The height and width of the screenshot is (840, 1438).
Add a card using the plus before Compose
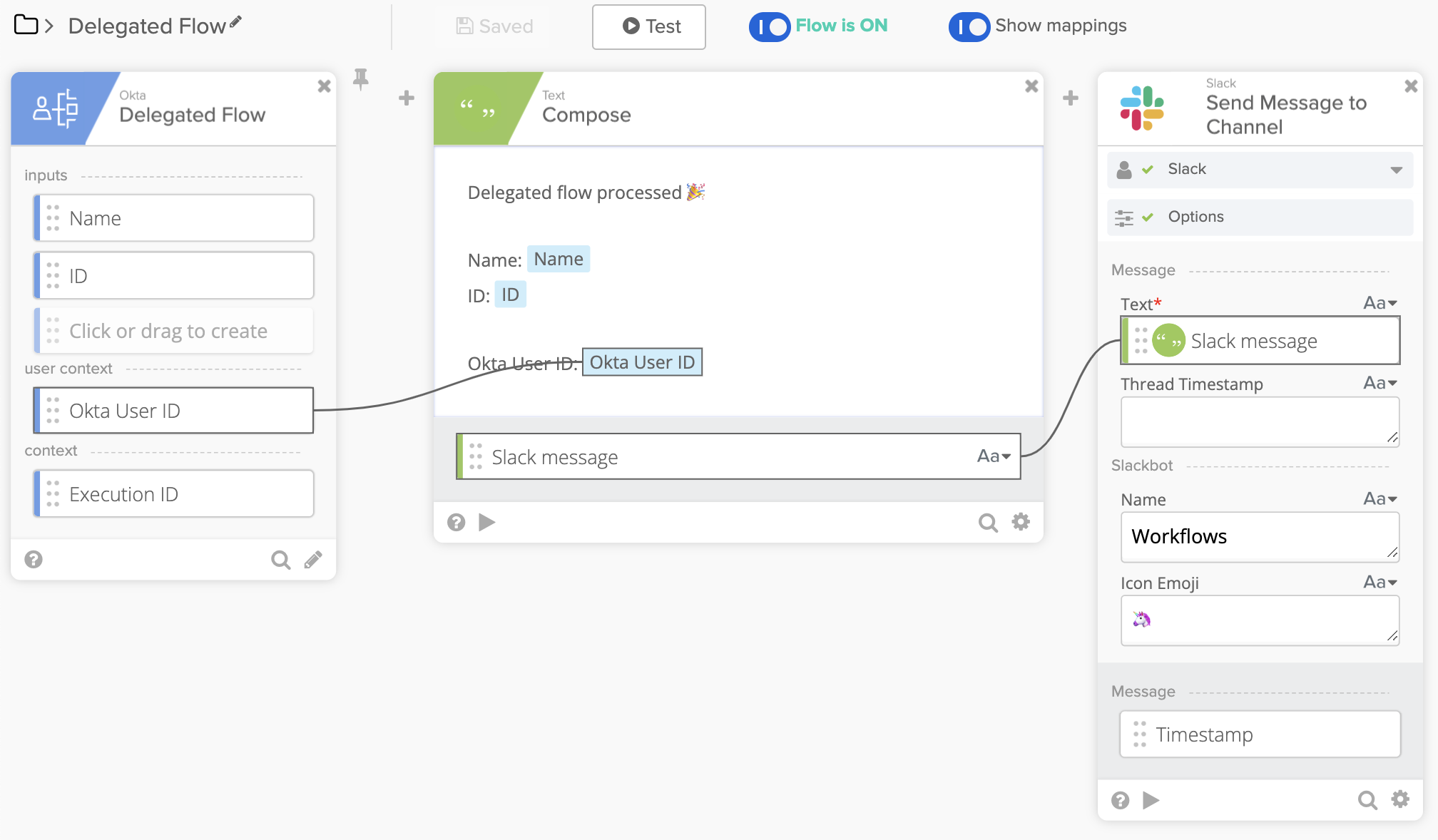tap(407, 98)
